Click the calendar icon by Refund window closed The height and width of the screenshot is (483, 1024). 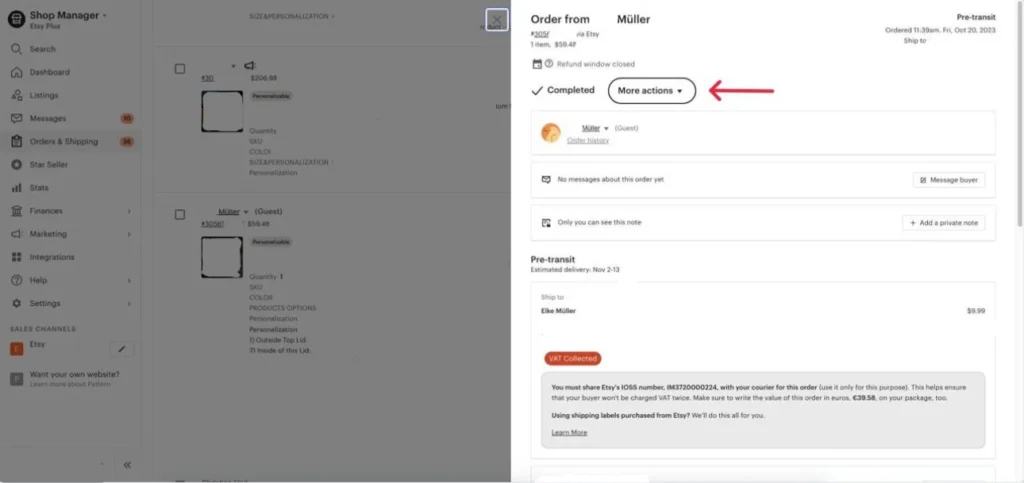pyautogui.click(x=537, y=64)
